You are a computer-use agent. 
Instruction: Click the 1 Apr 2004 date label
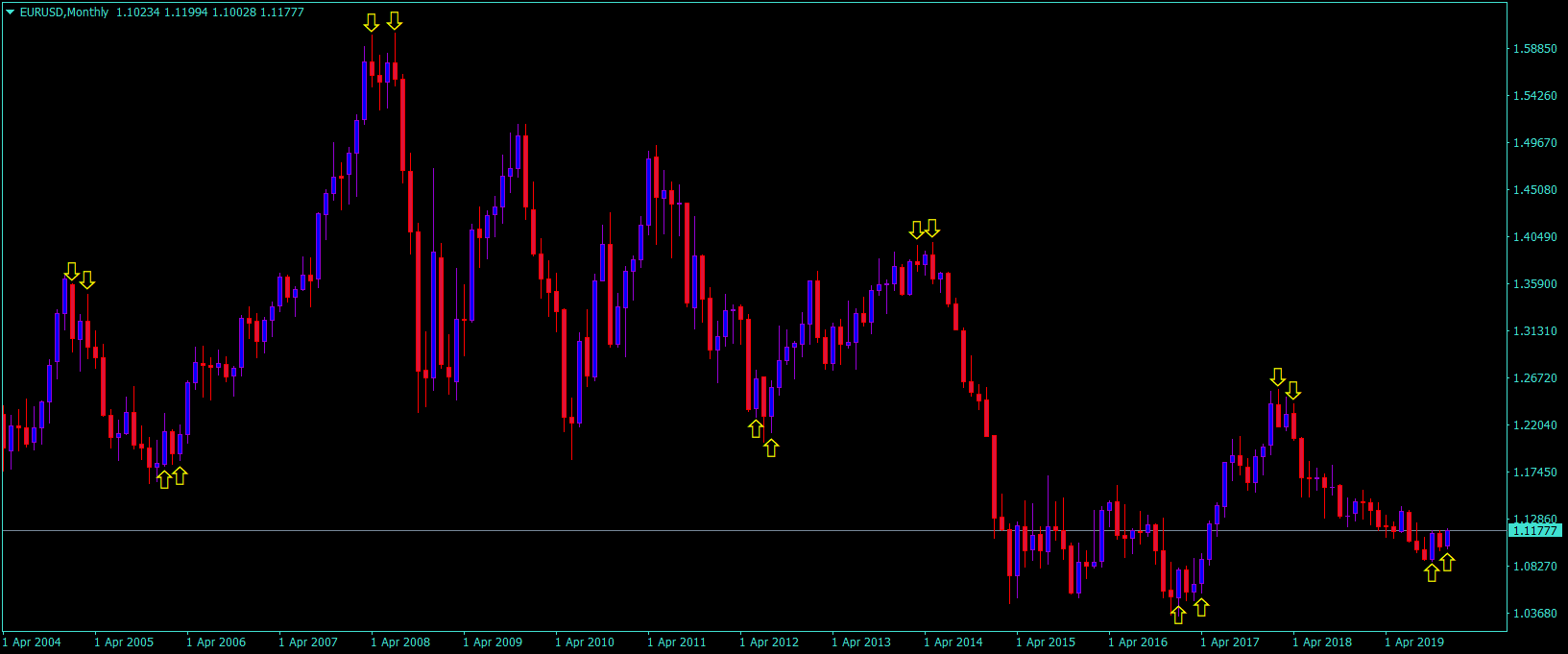coord(32,642)
